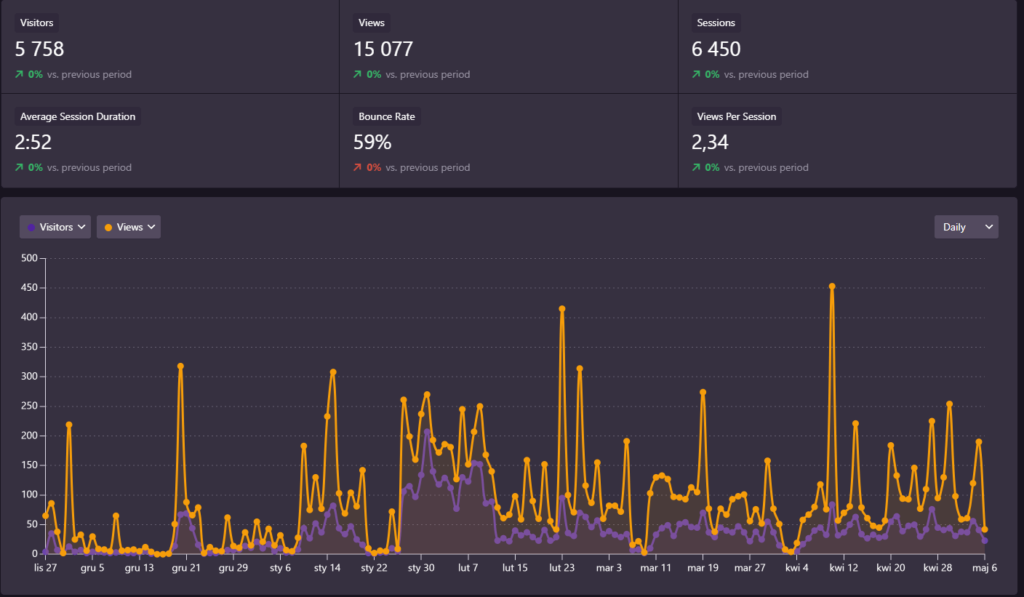Click the green trend arrow under Visitors count
This screenshot has height=597, width=1024.
click(20, 75)
